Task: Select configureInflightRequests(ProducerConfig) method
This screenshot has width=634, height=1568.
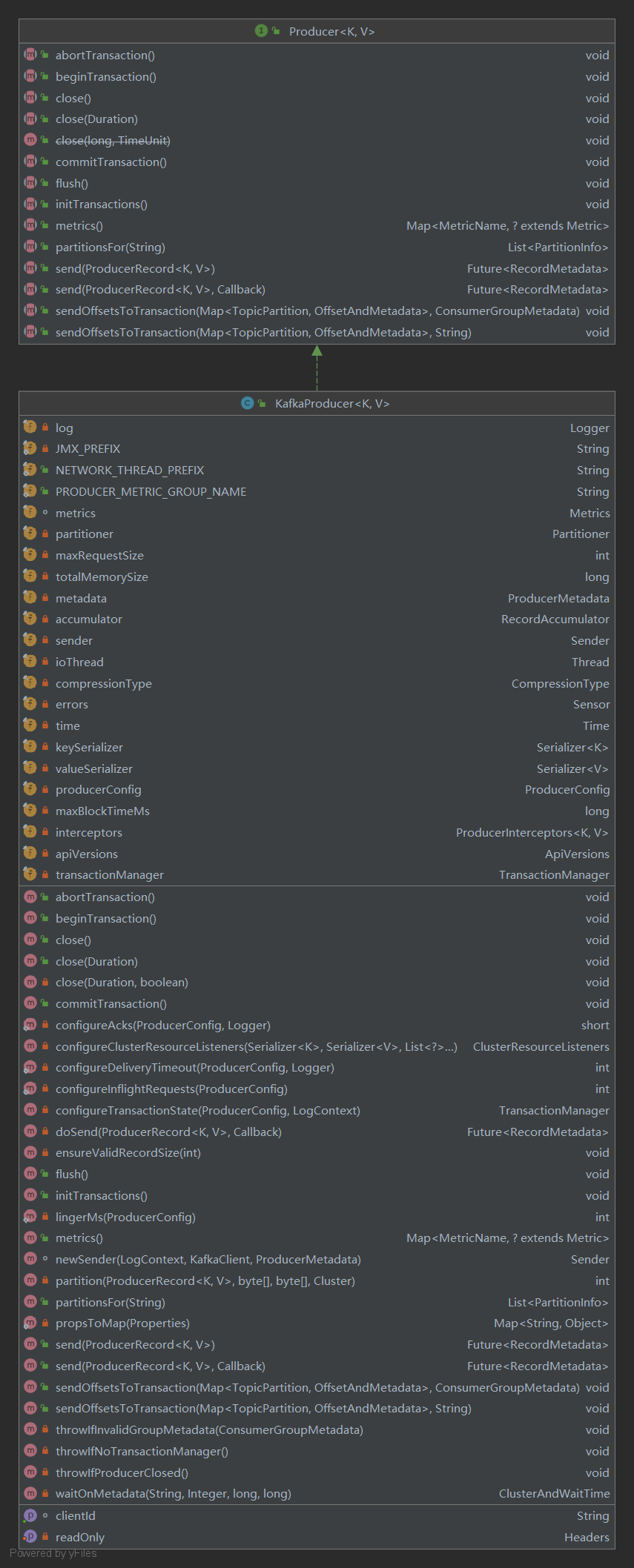Action: [x=317, y=1089]
